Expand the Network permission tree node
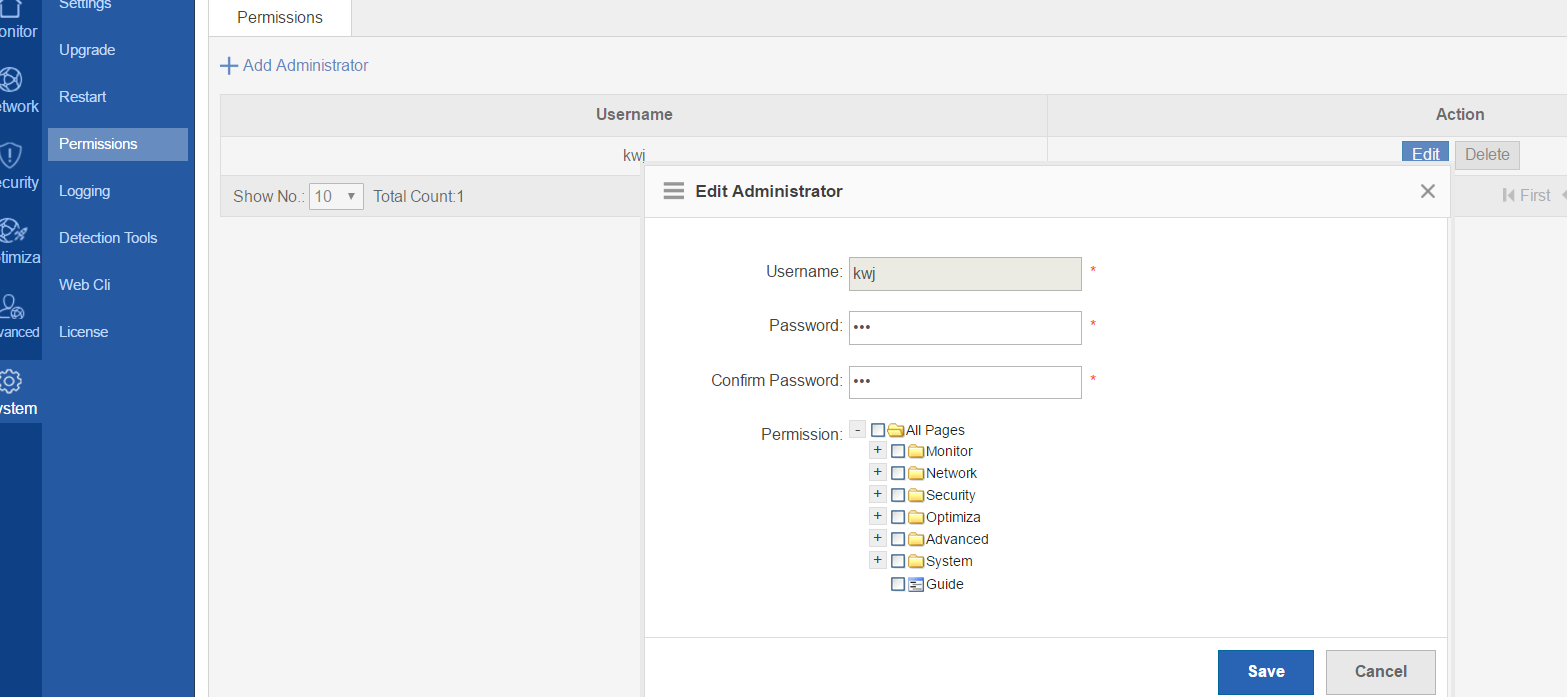This screenshot has width=1567, height=697. (877, 472)
